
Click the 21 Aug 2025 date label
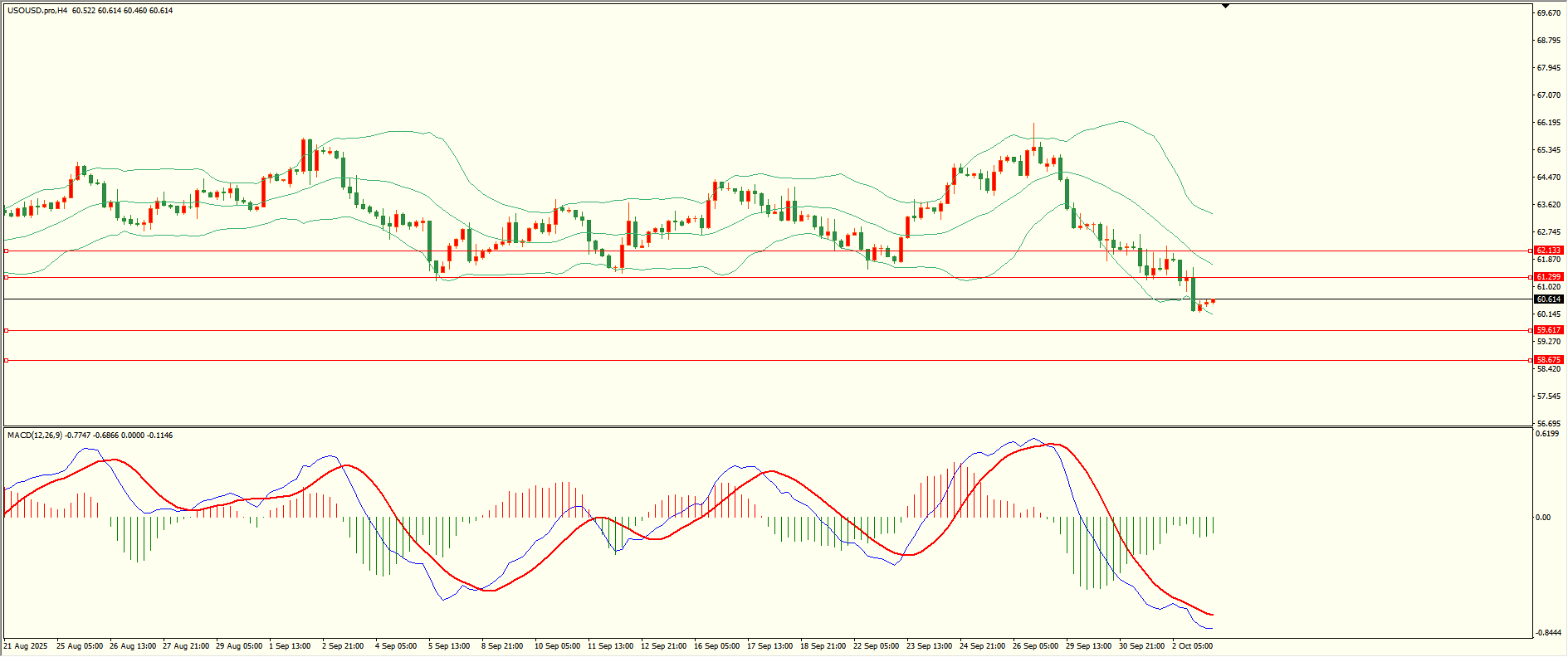(x=26, y=646)
